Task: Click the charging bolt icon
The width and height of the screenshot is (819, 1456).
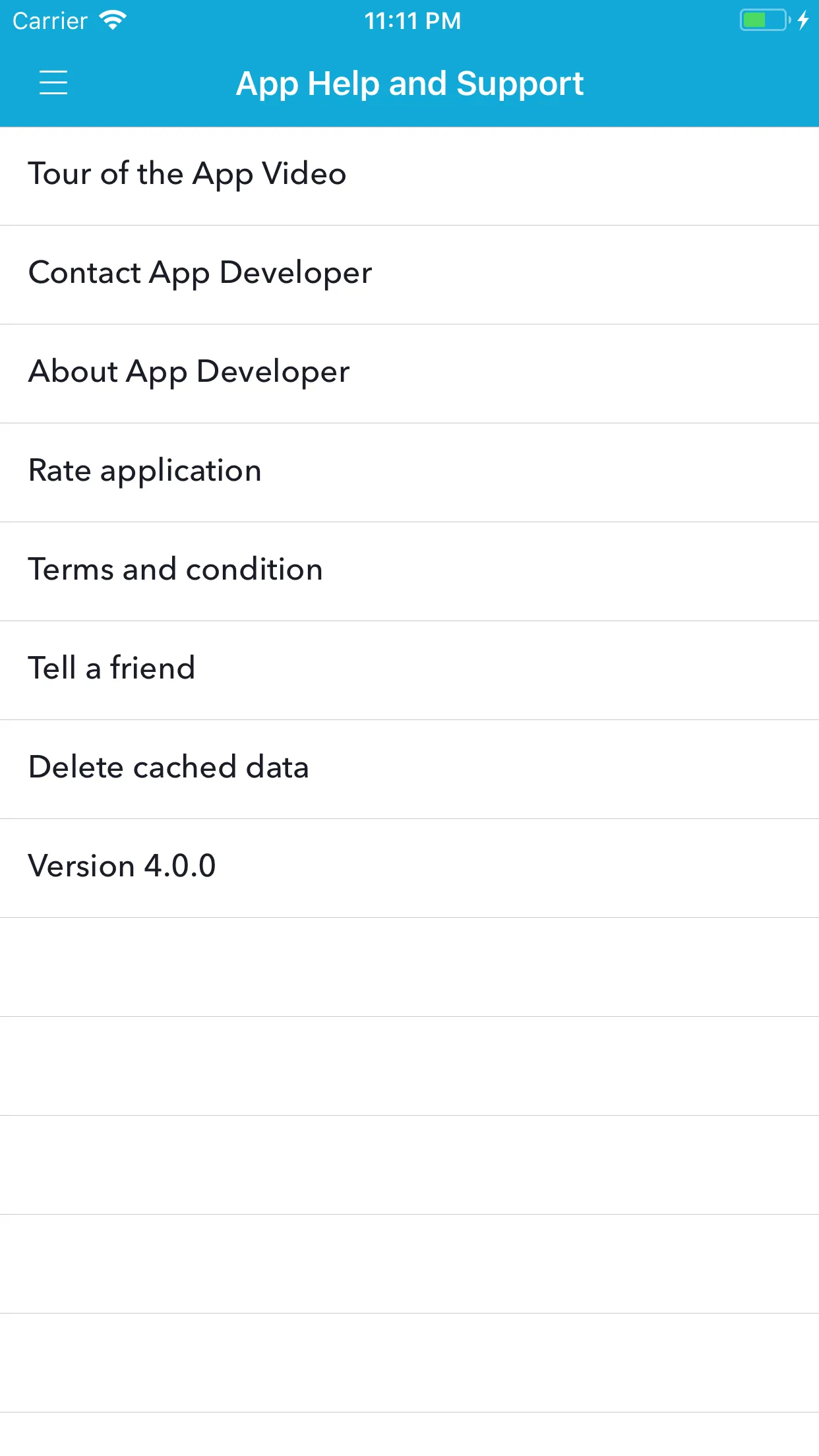Action: [803, 21]
